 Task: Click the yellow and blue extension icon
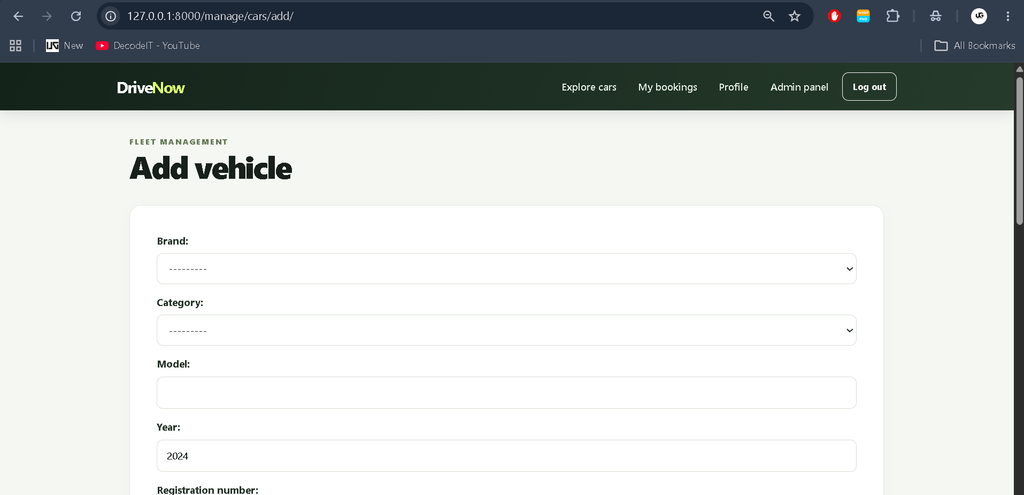tap(863, 16)
